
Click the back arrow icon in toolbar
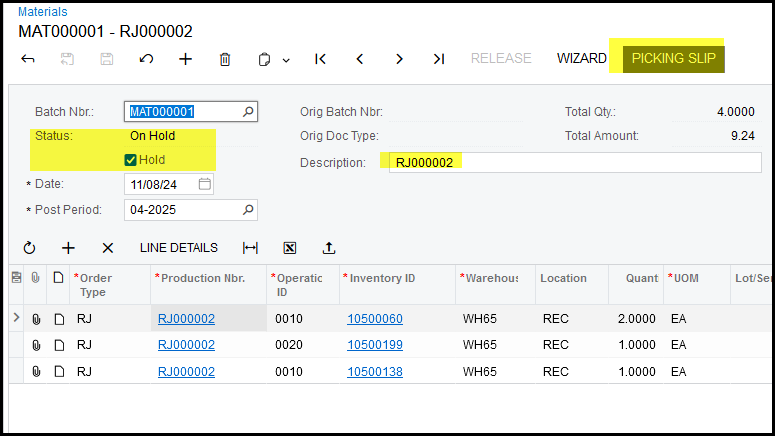[28, 59]
